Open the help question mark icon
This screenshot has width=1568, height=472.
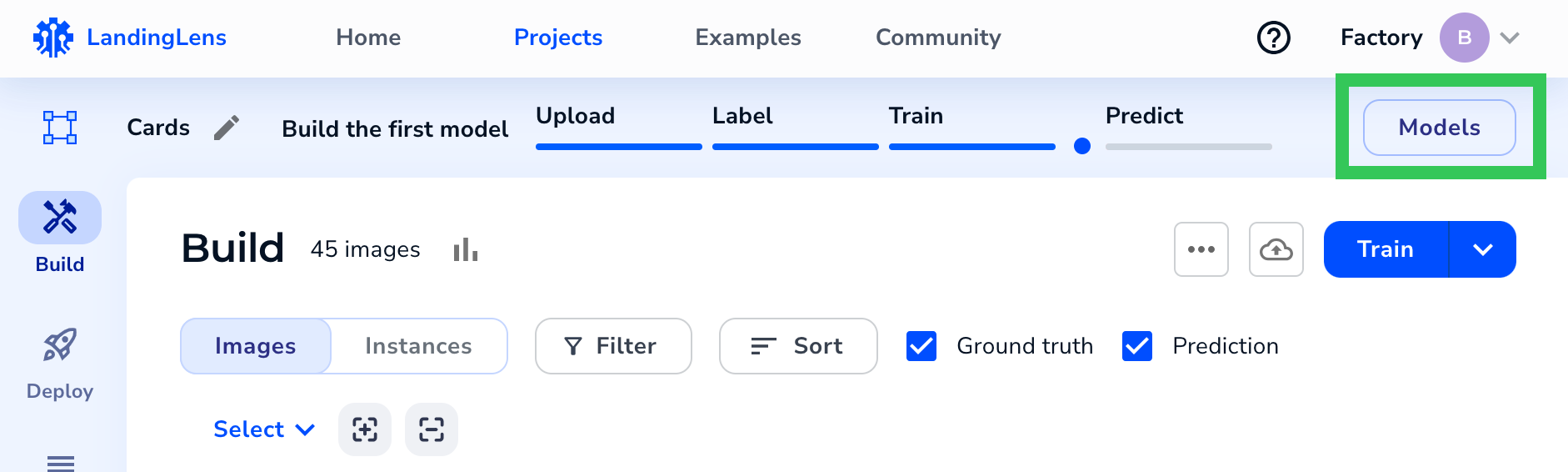coord(1273,38)
